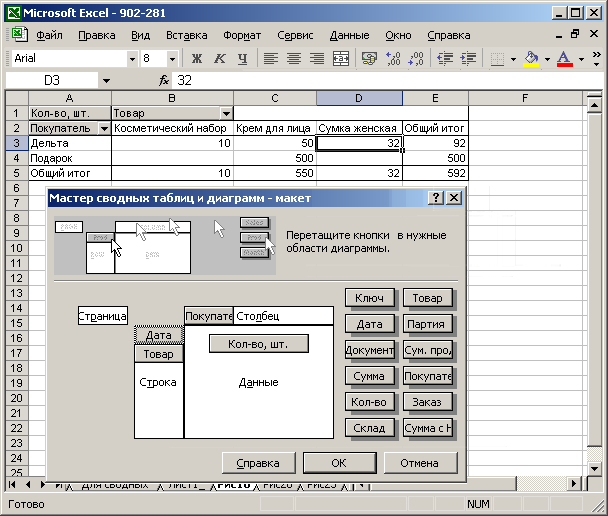Image resolution: width=608 pixels, height=516 pixels.
Task: Click the horizontal scrollbar right arrow
Action: pos(574,484)
